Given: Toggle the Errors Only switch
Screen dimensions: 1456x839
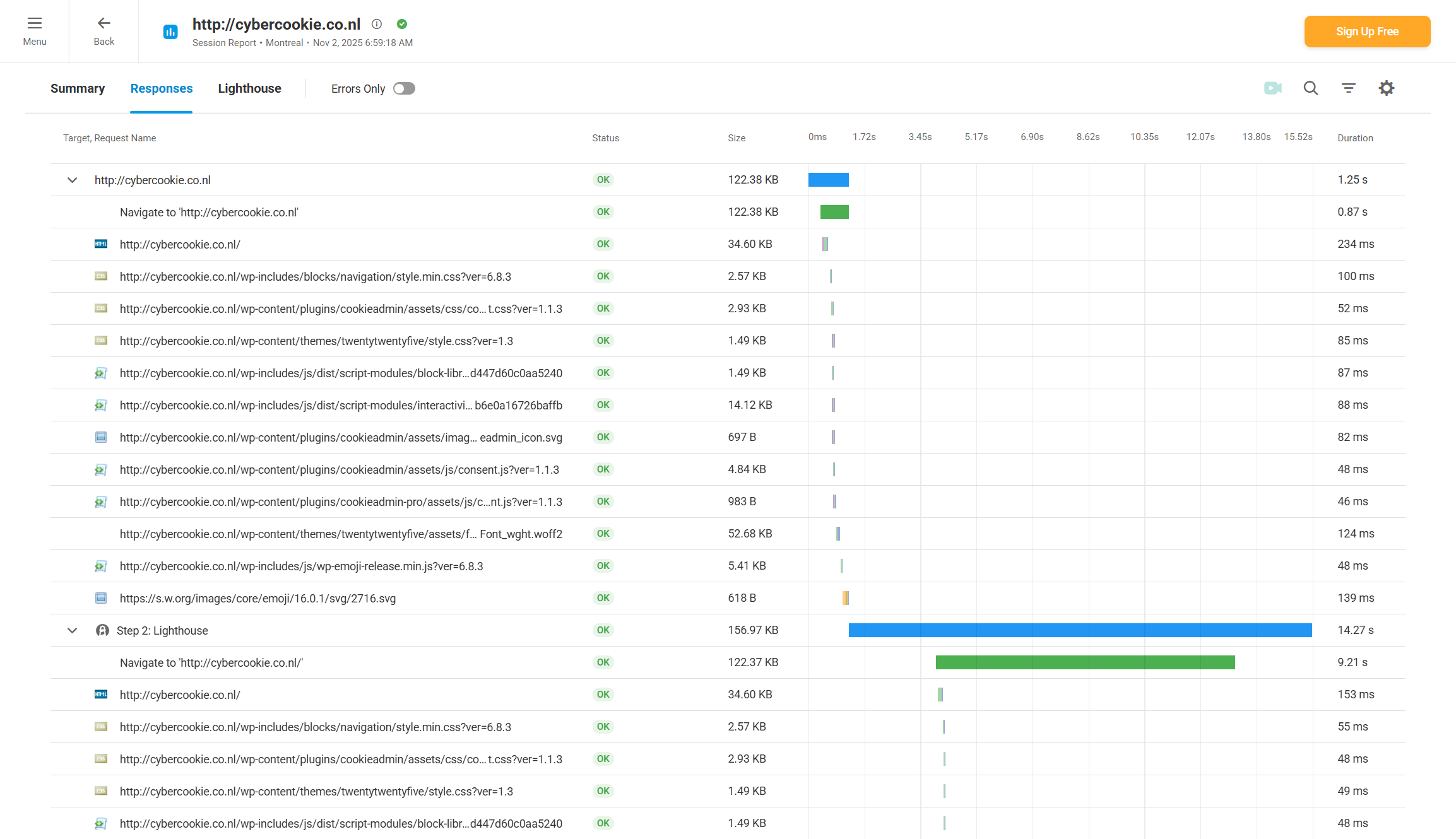Looking at the screenshot, I should pos(404,88).
